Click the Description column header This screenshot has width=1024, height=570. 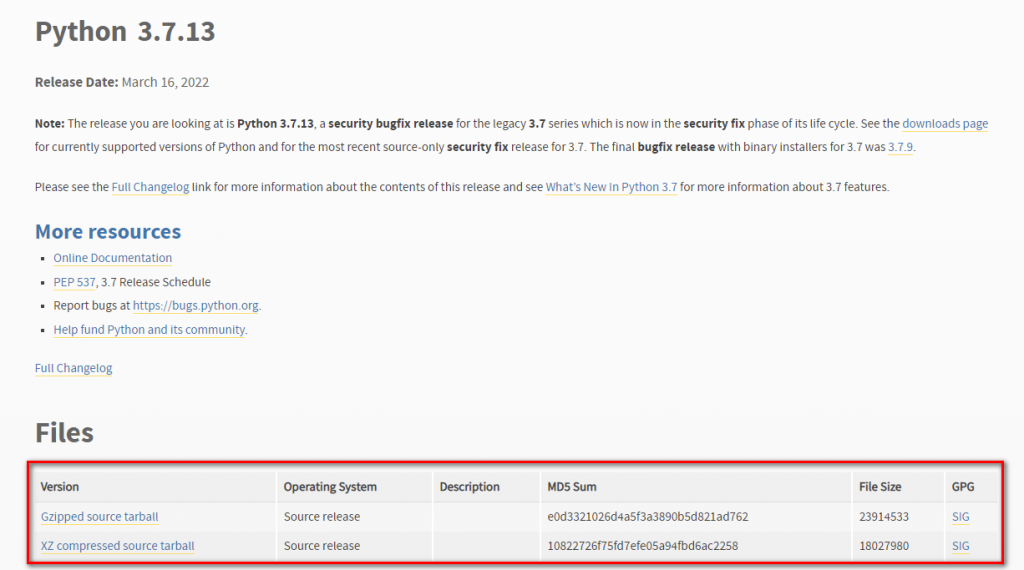469,487
